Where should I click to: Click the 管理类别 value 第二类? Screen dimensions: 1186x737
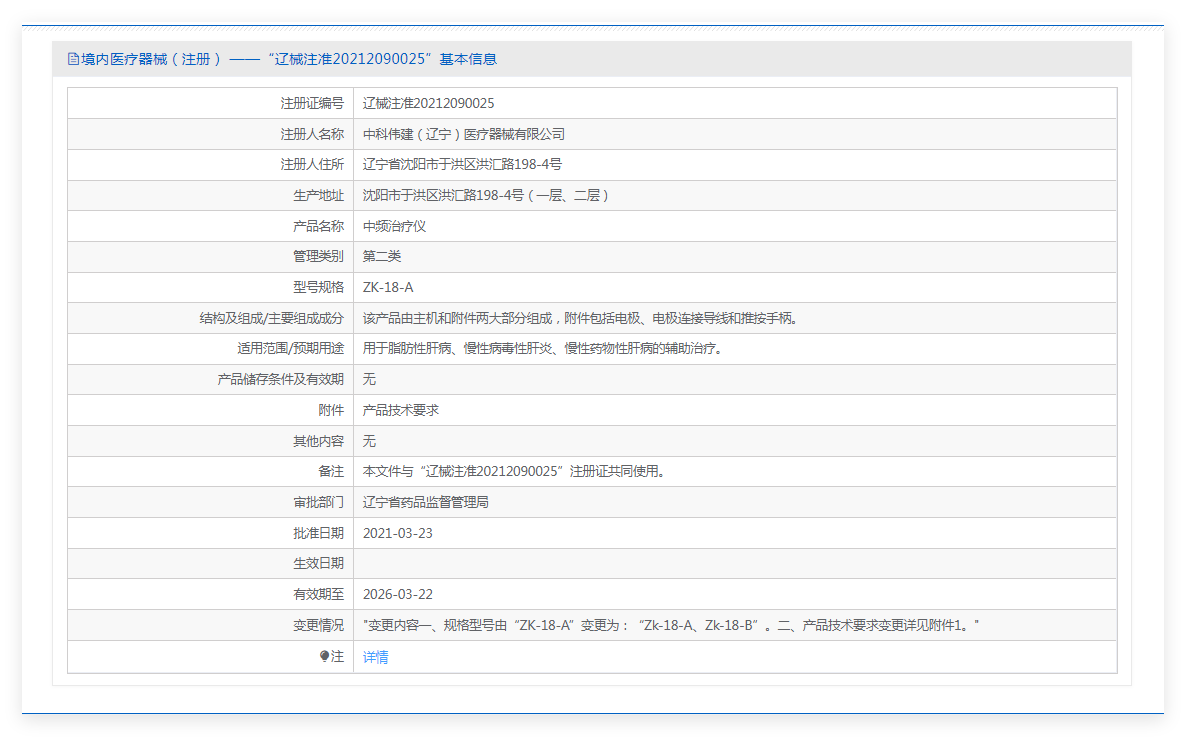(x=381, y=256)
